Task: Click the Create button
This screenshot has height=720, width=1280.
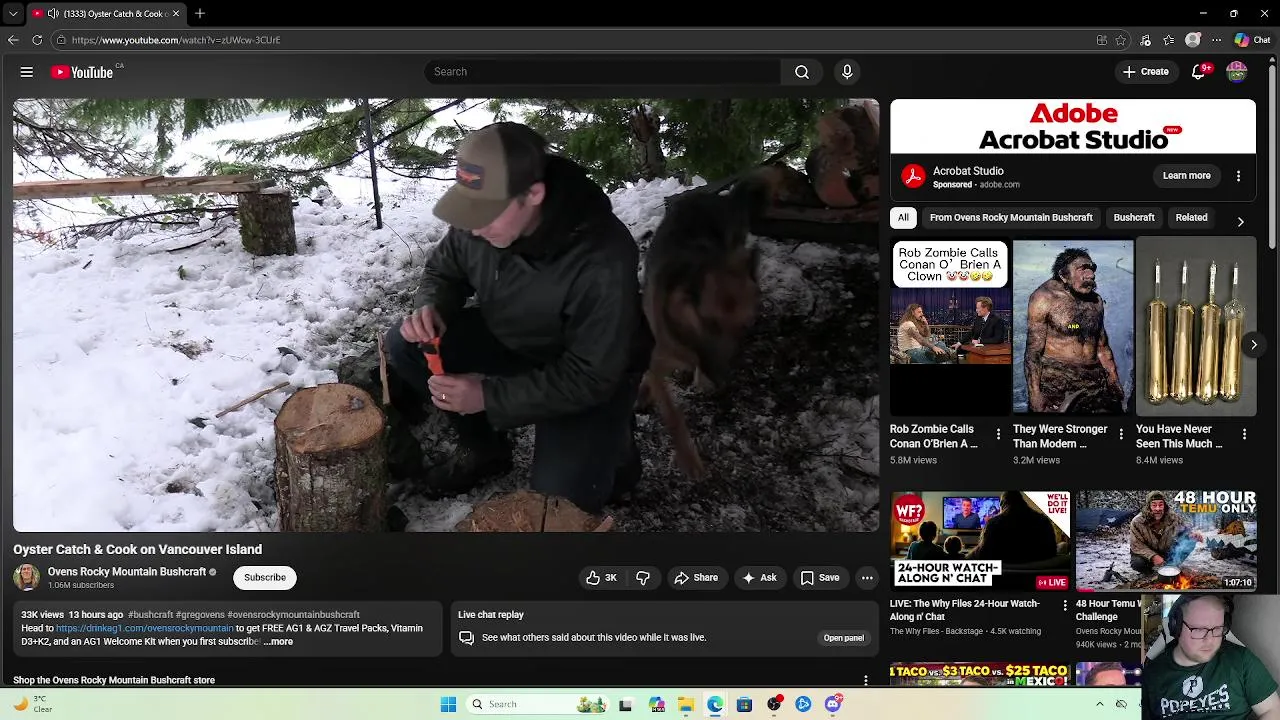Action: [1145, 72]
